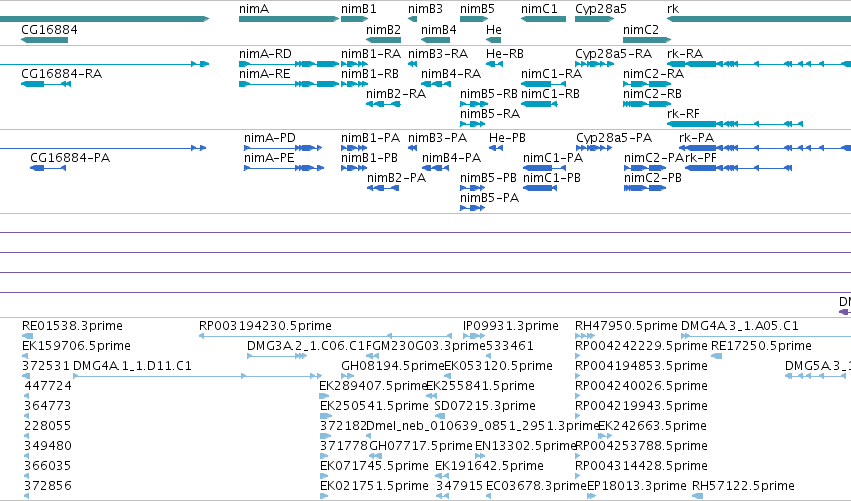Select the EK159706.5prime EST label
851x501 pixels.
(x=77, y=346)
